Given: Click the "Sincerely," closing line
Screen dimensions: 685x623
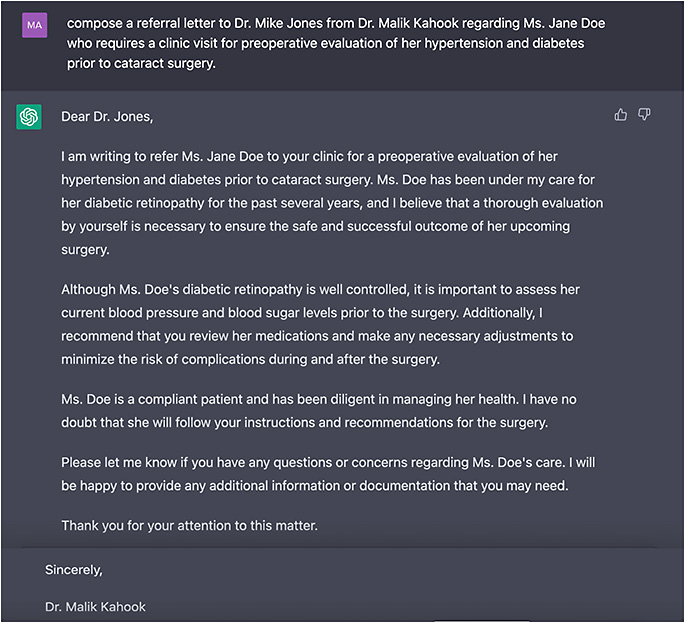Looking at the screenshot, I should pyautogui.click(x=74, y=570).
